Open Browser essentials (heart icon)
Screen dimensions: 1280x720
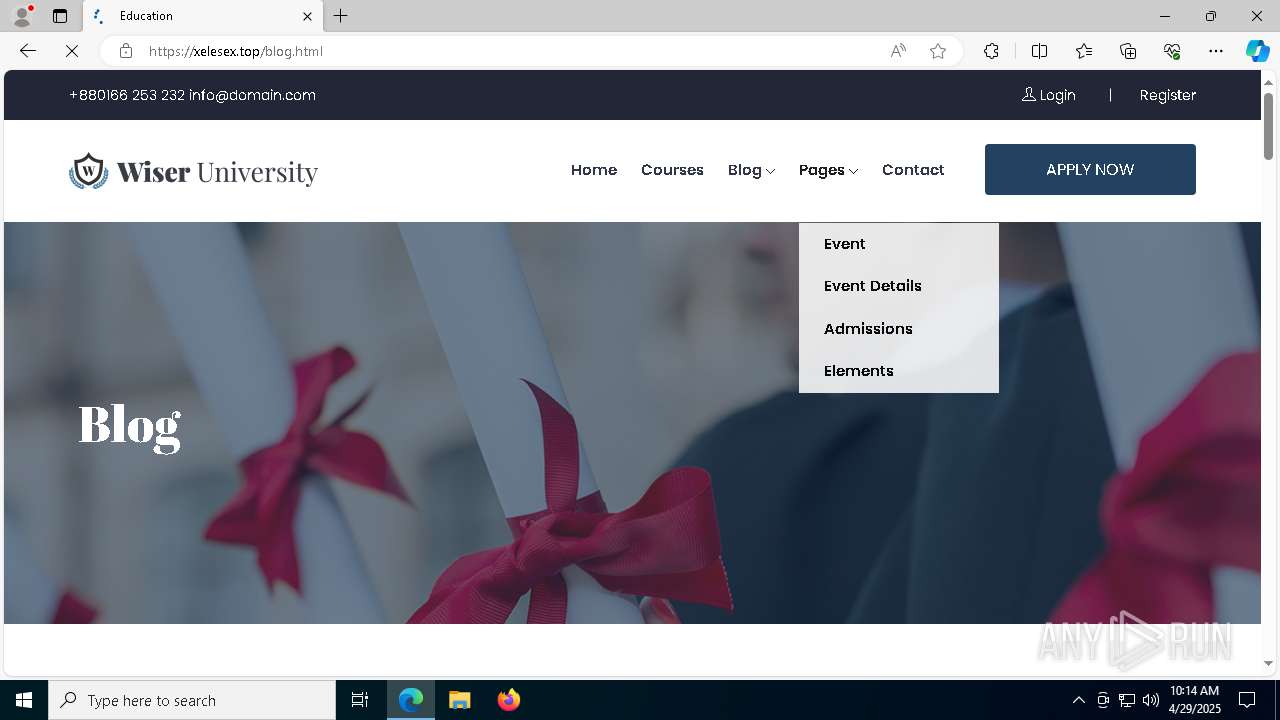1172,51
